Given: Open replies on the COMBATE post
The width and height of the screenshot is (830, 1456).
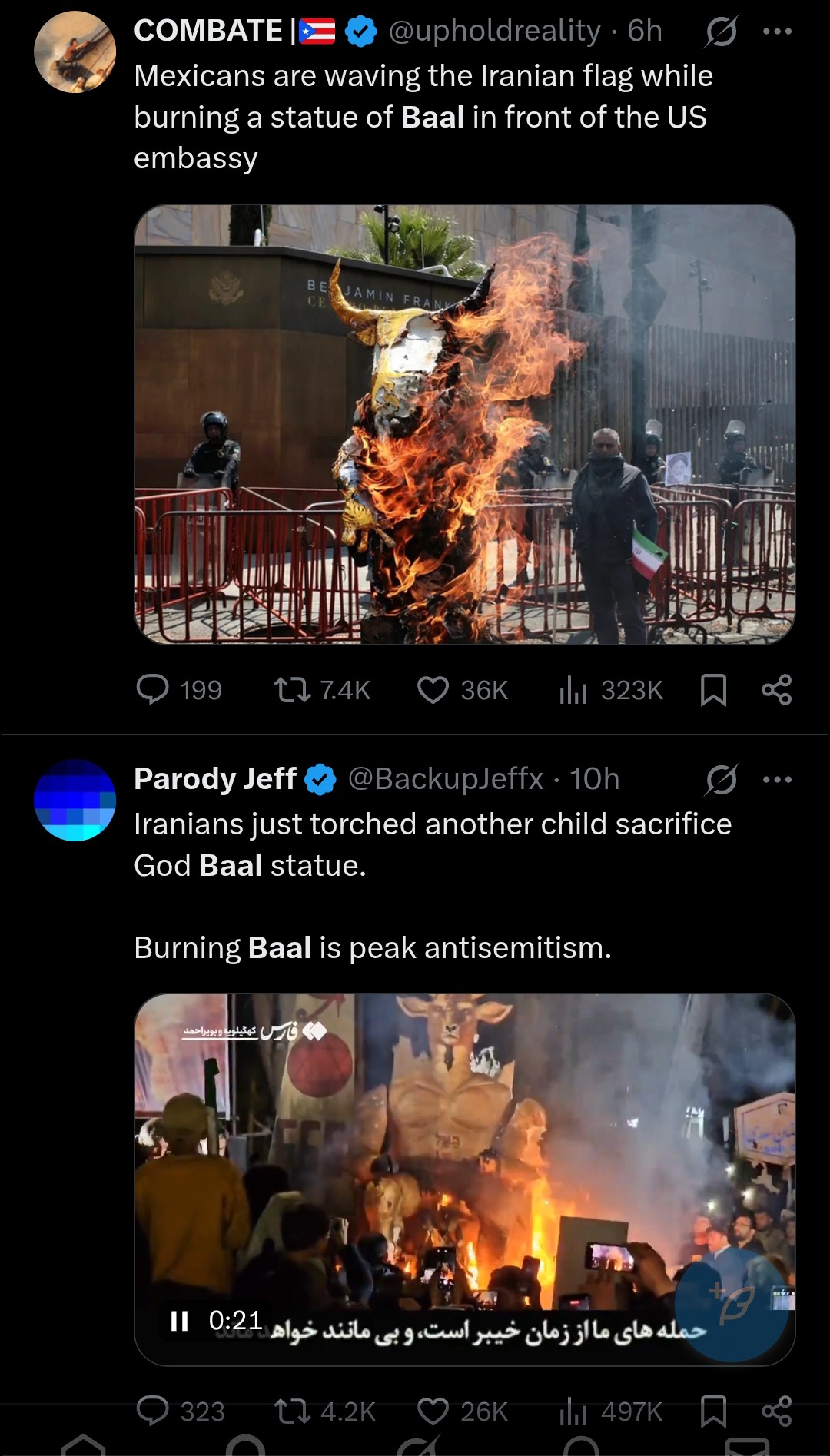Looking at the screenshot, I should point(178,689).
